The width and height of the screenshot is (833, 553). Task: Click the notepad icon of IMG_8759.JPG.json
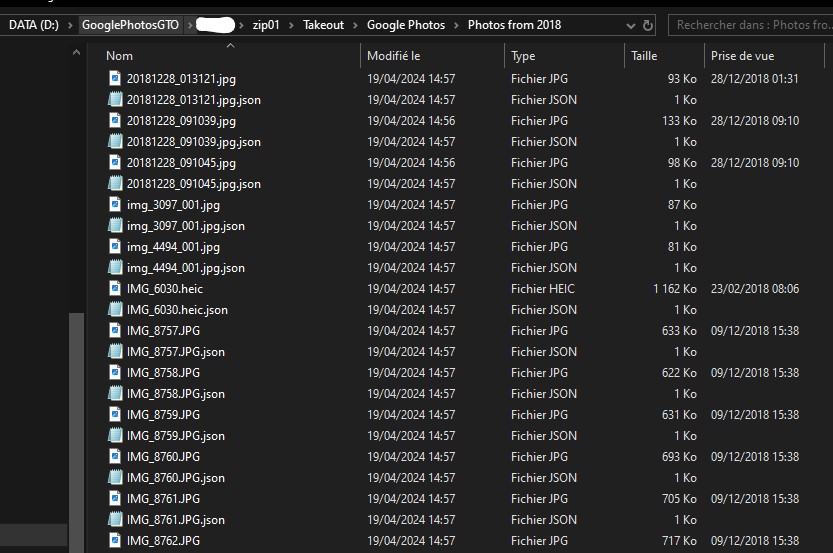click(115, 435)
